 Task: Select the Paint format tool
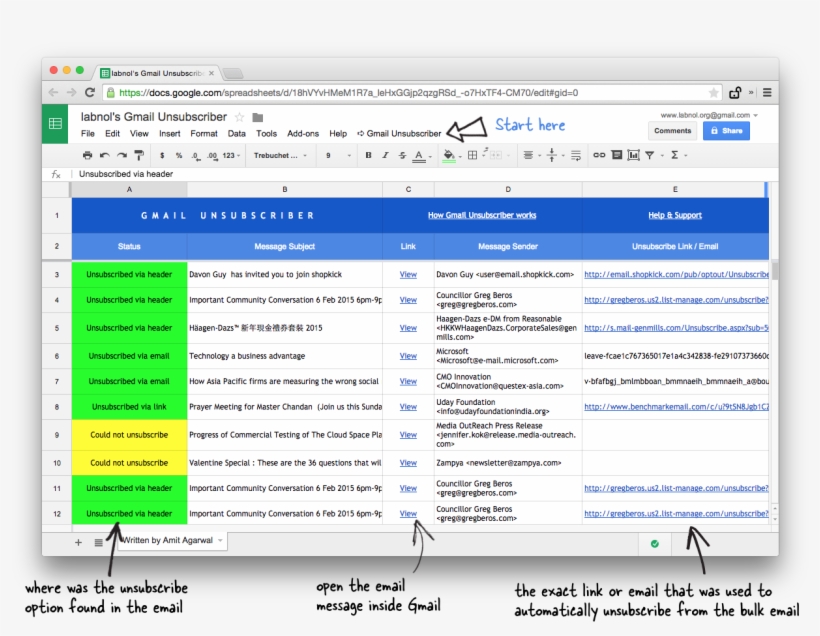(139, 155)
